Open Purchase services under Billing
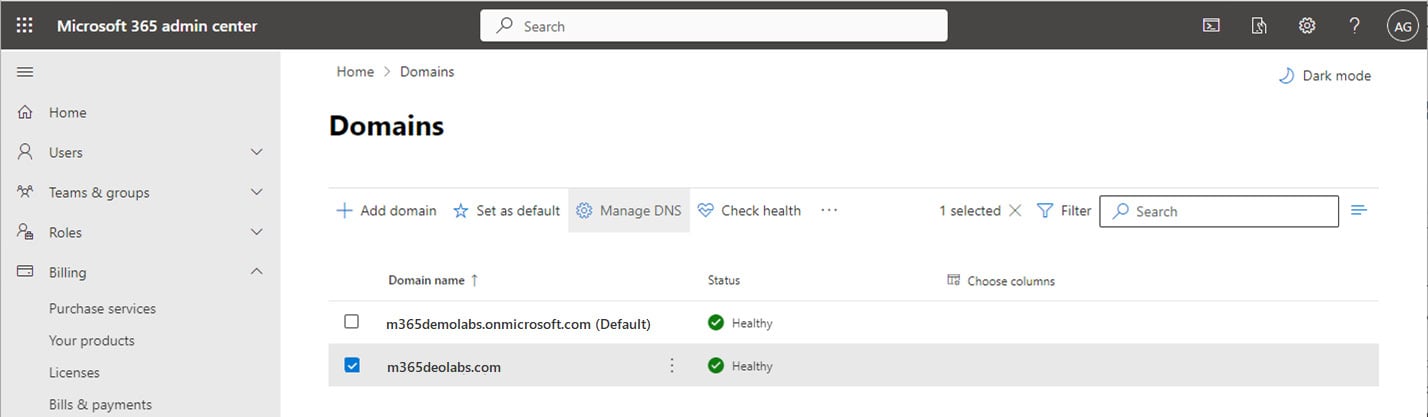 pos(103,309)
